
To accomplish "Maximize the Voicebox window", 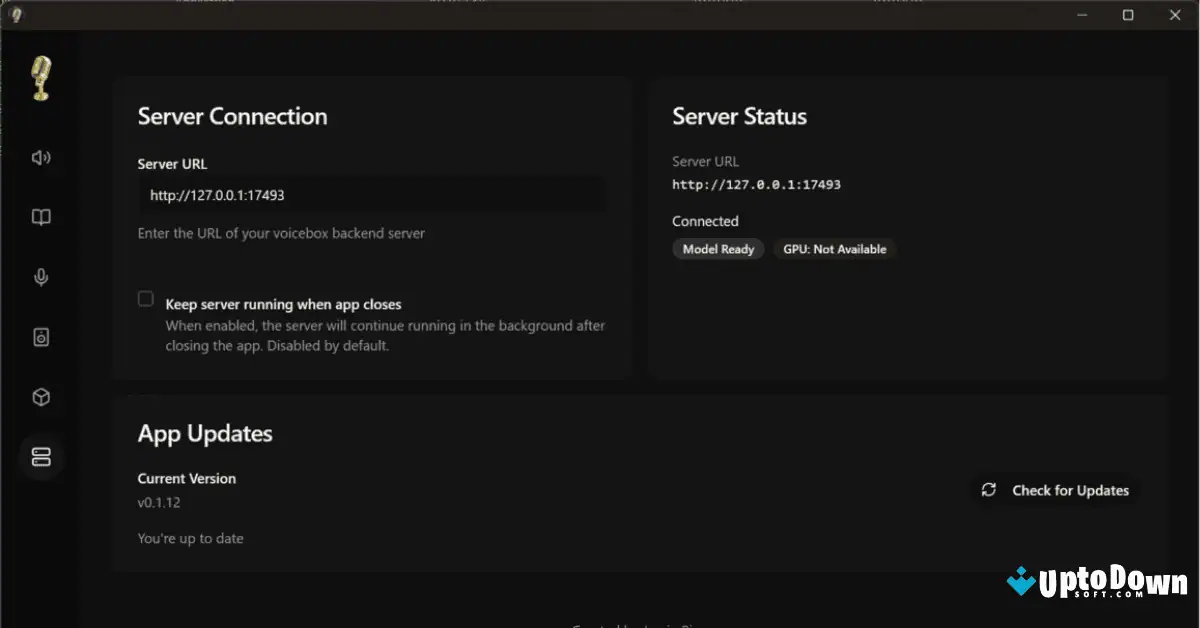I will coord(1128,15).
